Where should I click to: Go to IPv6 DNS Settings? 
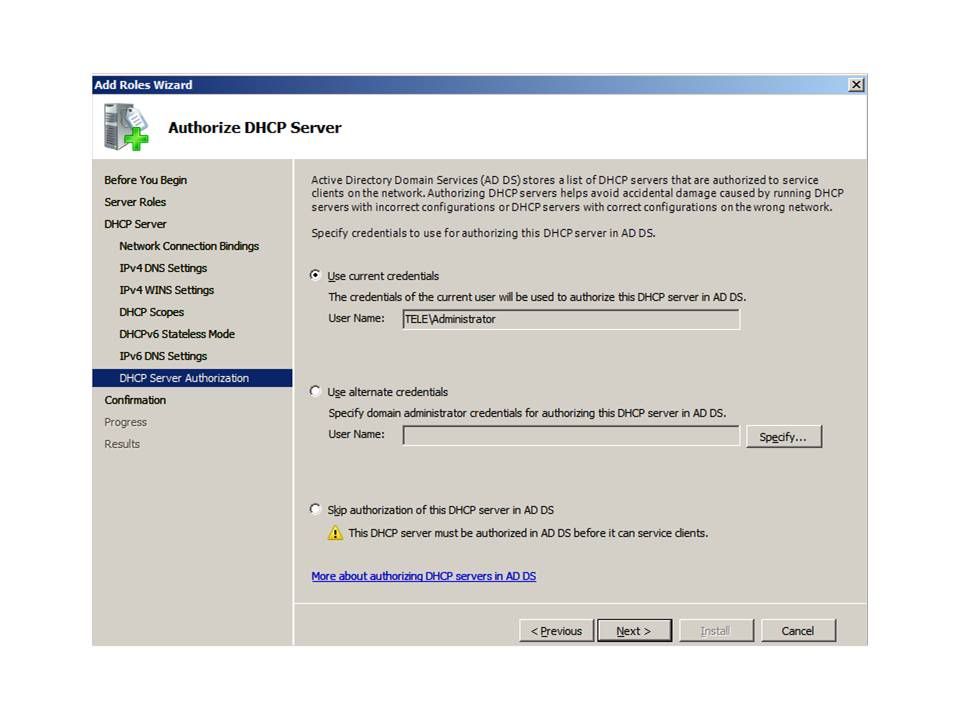click(x=163, y=356)
